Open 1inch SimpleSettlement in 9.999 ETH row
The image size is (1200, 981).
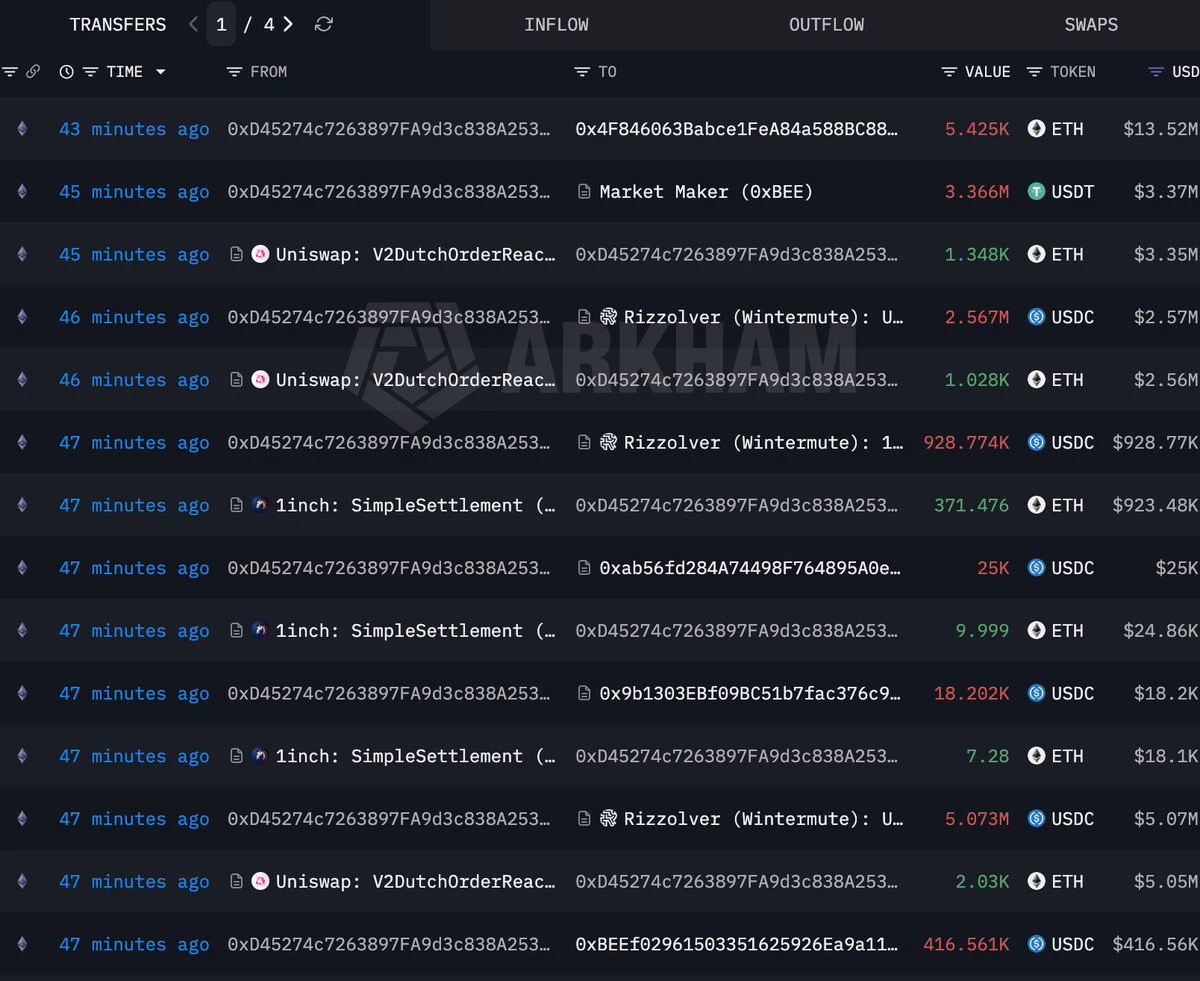(416, 631)
